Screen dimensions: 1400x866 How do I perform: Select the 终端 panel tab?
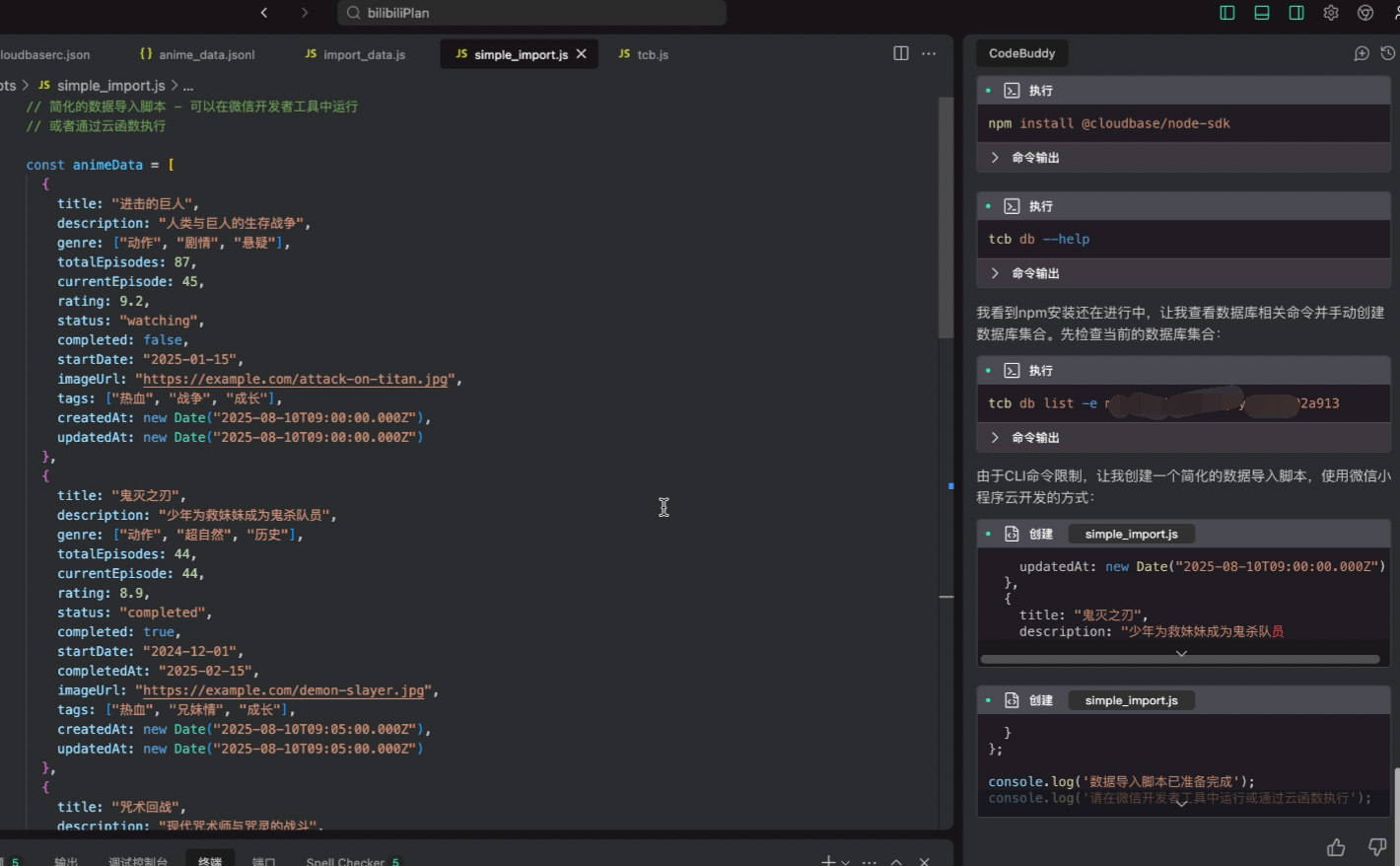(210, 861)
